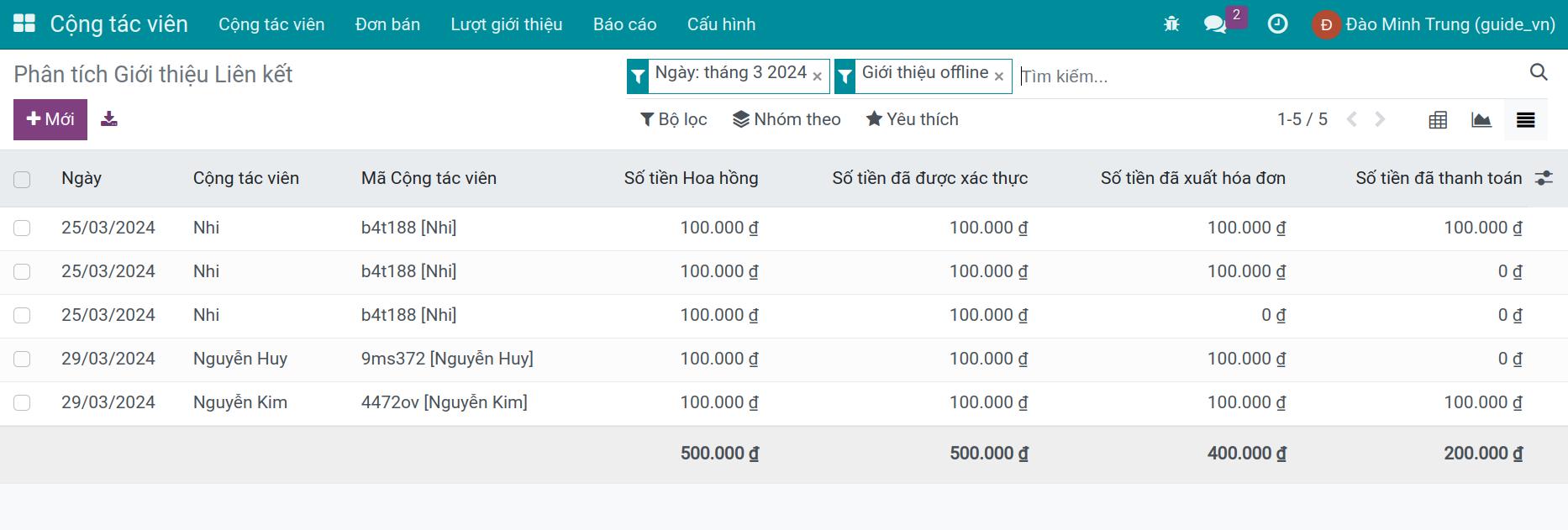
Task: Click the user avatar Đào Minh Trung
Action: click(1326, 24)
